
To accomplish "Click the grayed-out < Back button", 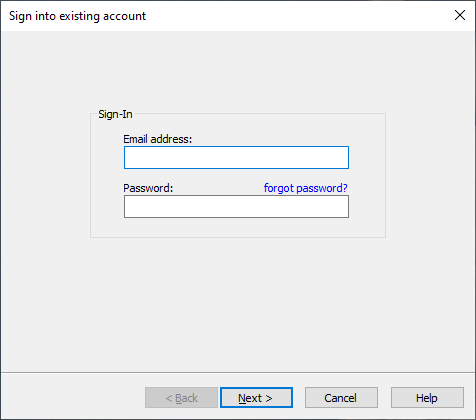I will point(181,398).
